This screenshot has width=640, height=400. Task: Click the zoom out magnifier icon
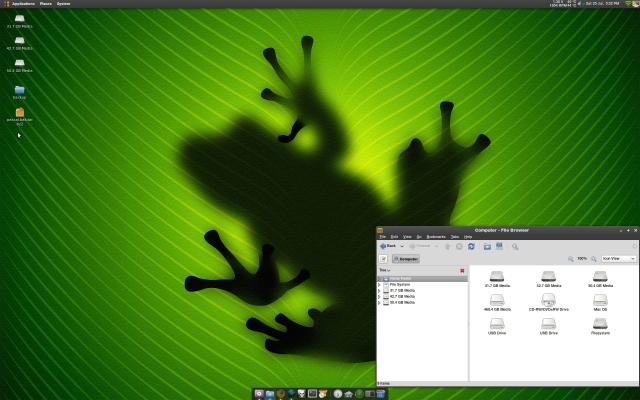(x=571, y=259)
